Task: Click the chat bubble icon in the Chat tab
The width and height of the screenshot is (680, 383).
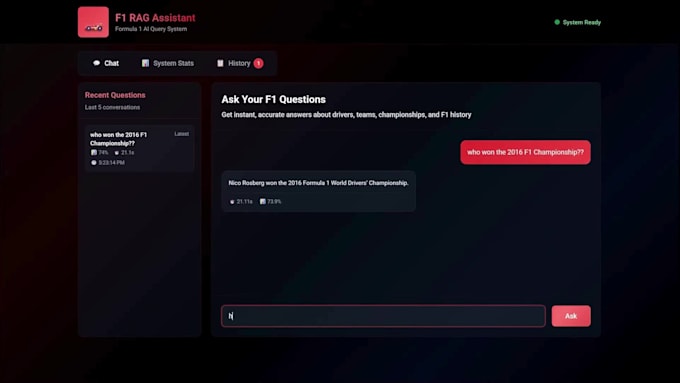Action: (x=96, y=63)
